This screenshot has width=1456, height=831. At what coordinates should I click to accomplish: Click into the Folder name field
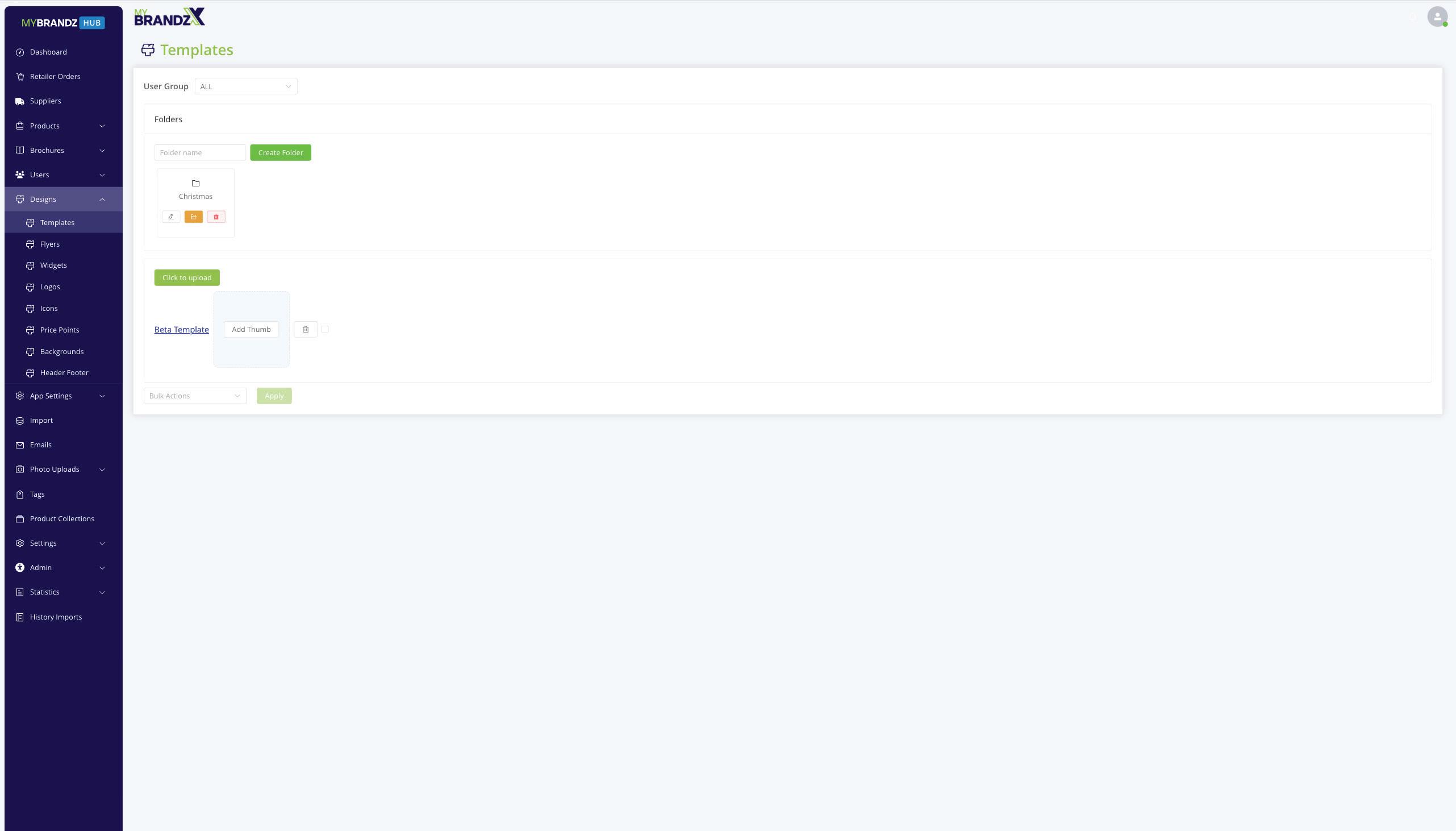(200, 152)
